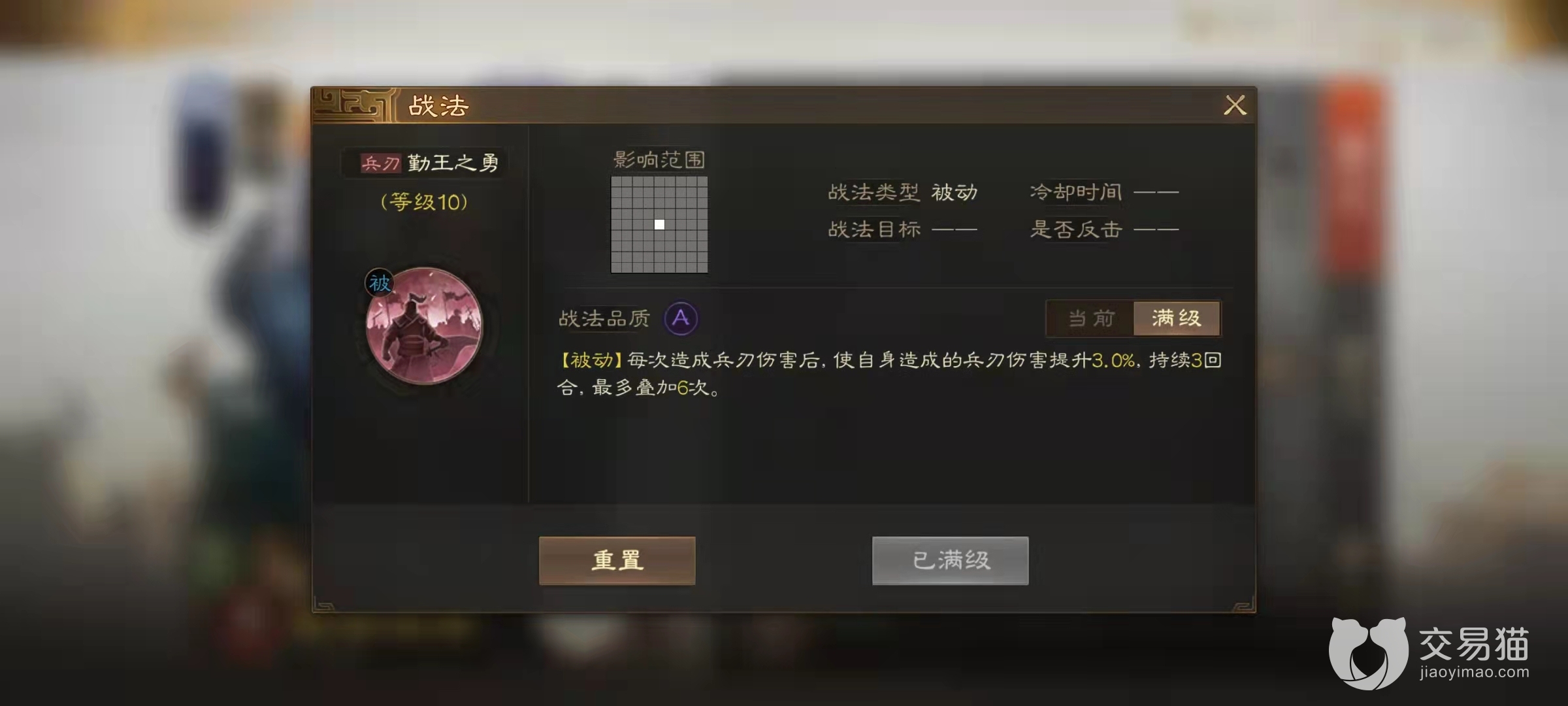Click the 交易猫 watermark logo
Viewport: 1568px width, 706px height.
tap(1429, 652)
